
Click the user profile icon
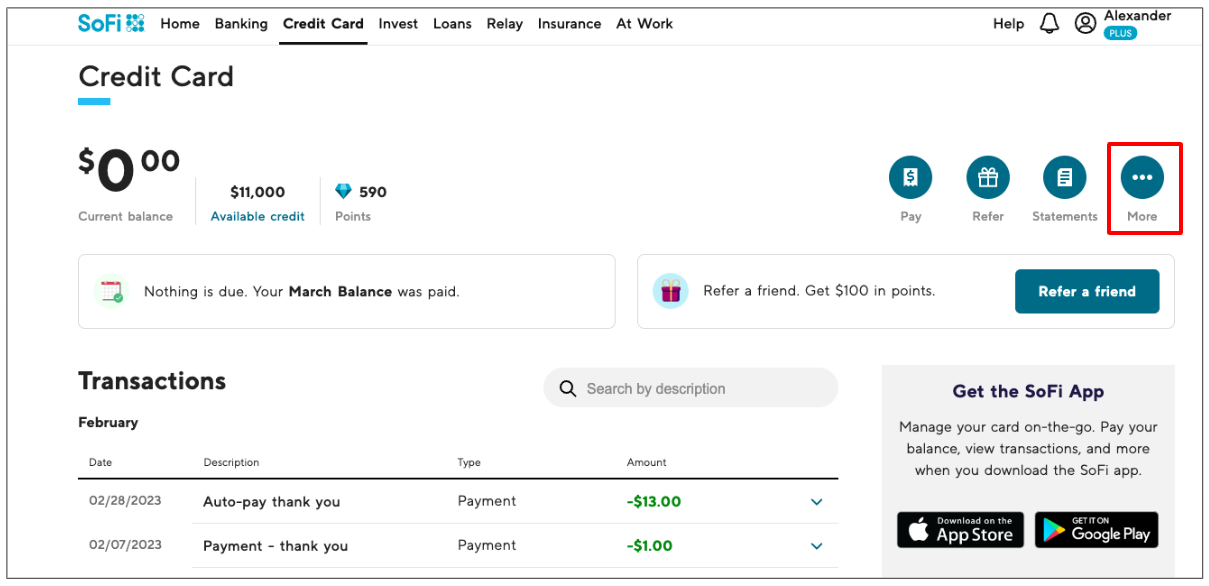click(1085, 23)
